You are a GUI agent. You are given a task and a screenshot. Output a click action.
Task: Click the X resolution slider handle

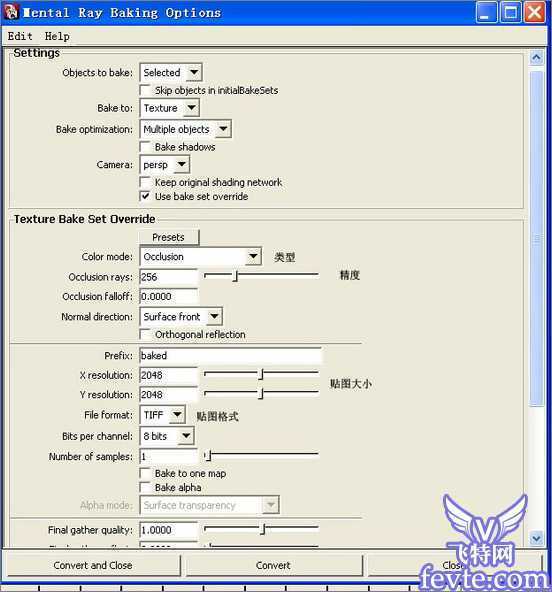261,375
